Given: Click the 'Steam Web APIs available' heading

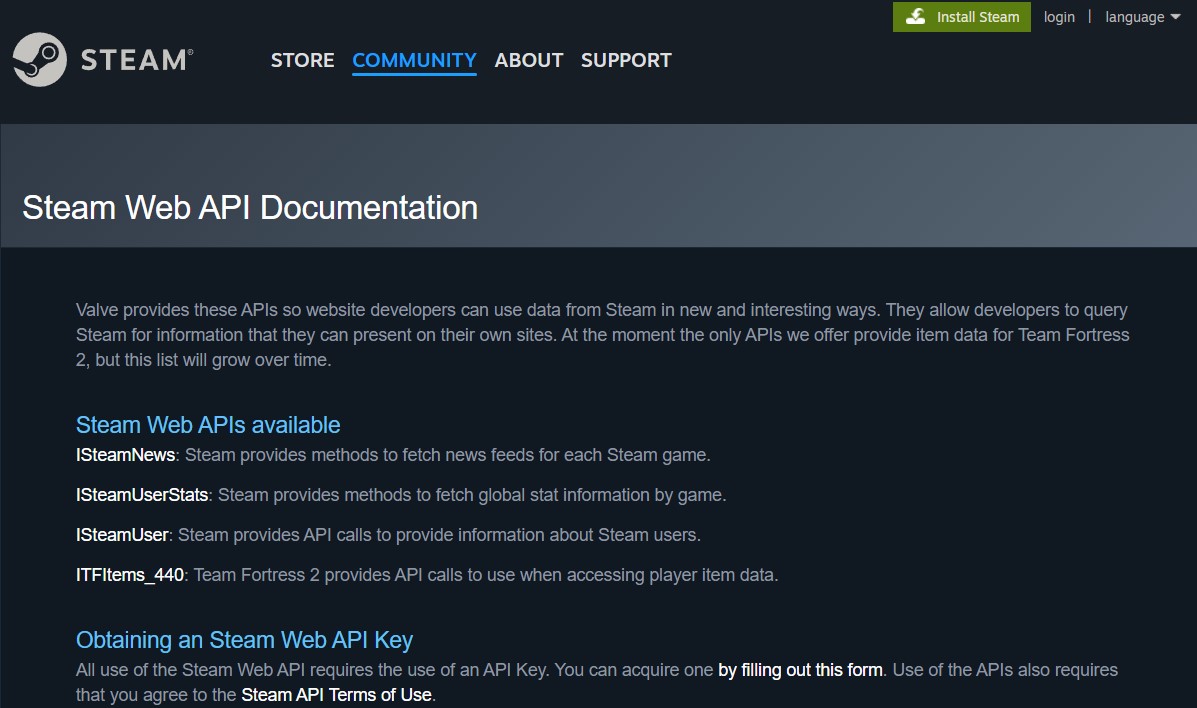Looking at the screenshot, I should point(208,425).
